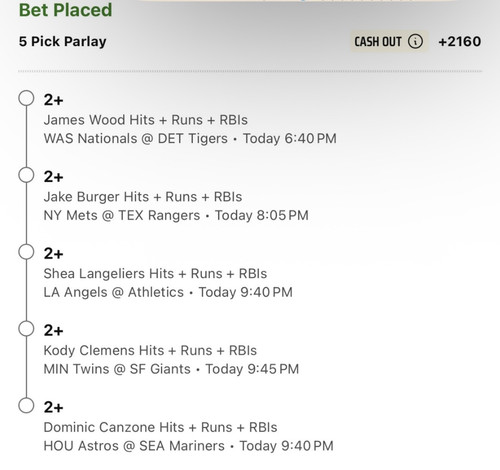
Task: View LA Angels @ Athletics game
Action: (x=114, y=292)
